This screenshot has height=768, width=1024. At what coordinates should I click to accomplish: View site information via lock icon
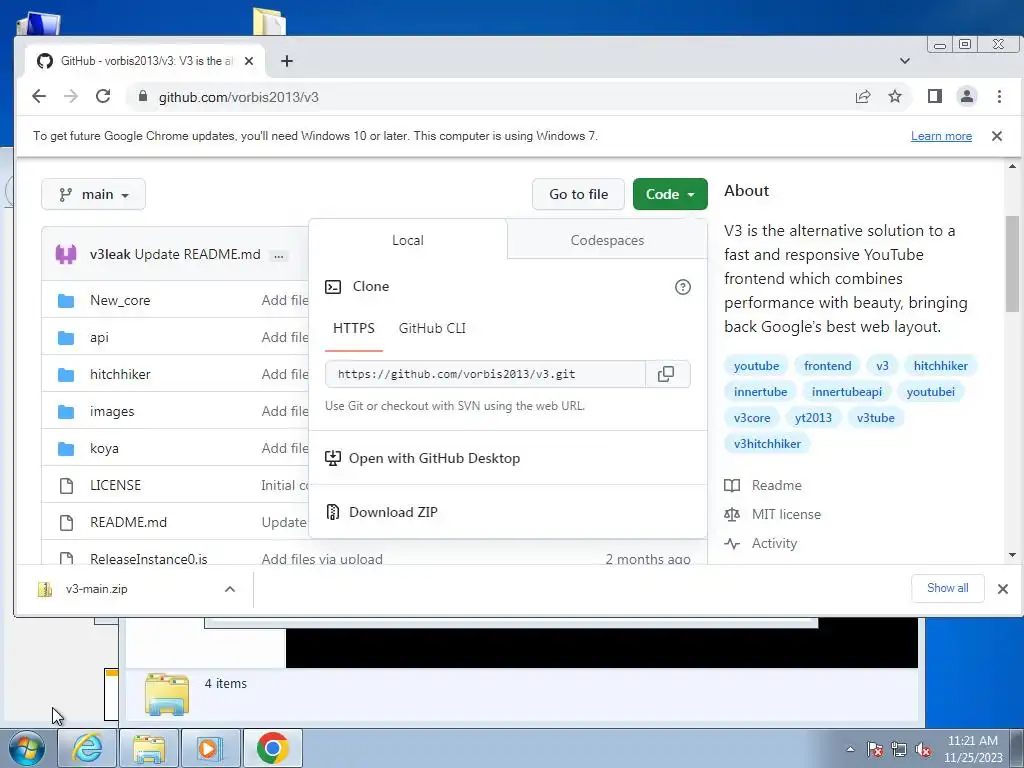[x=143, y=97]
